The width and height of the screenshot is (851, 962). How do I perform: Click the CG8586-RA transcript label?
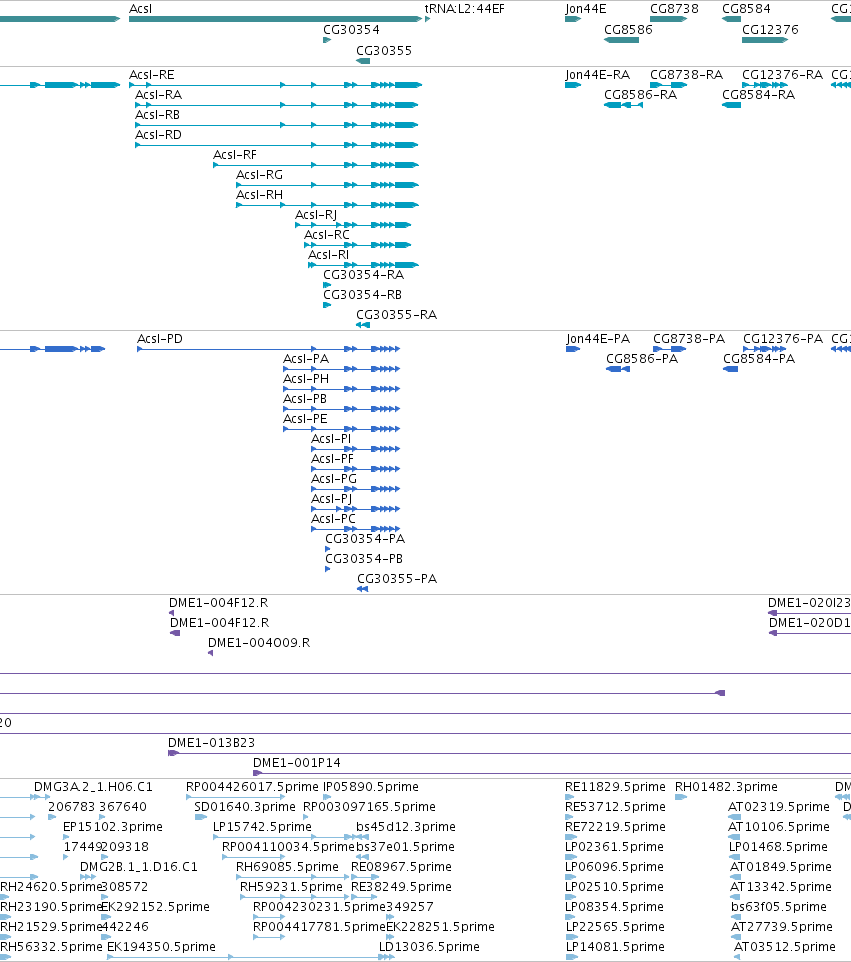641,95
